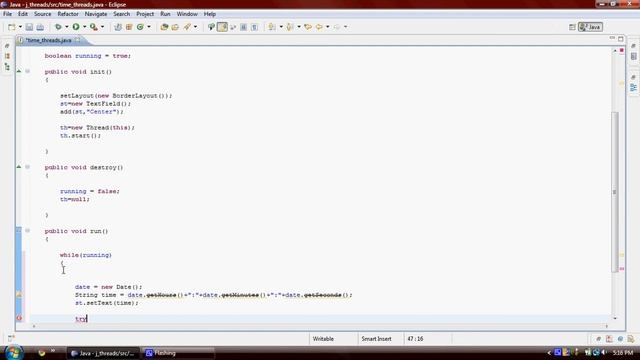Image resolution: width=640 pixels, height=360 pixels.
Task: Click the Forward navigation arrow icon
Action: click(337, 27)
